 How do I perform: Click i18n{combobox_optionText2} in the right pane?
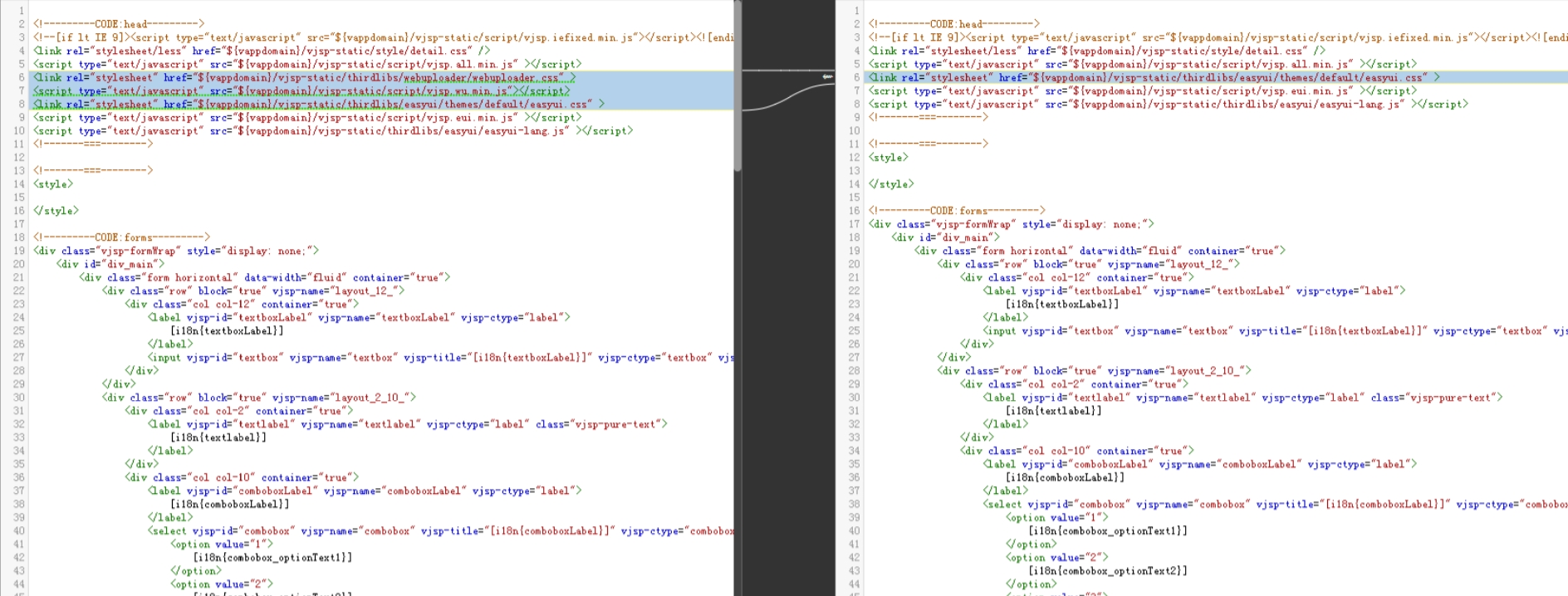click(x=1108, y=571)
